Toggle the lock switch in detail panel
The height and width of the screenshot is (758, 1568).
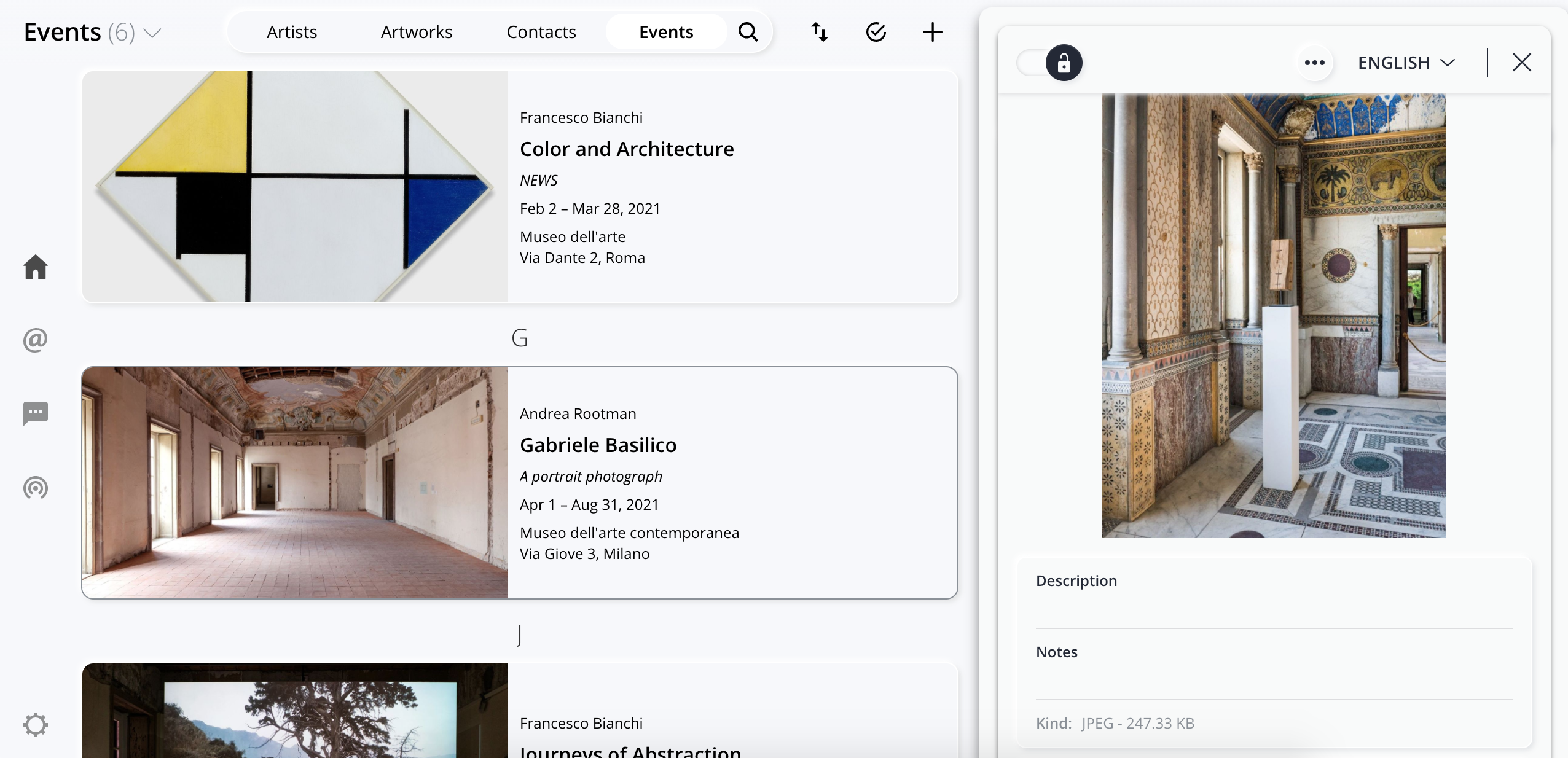(x=1050, y=63)
